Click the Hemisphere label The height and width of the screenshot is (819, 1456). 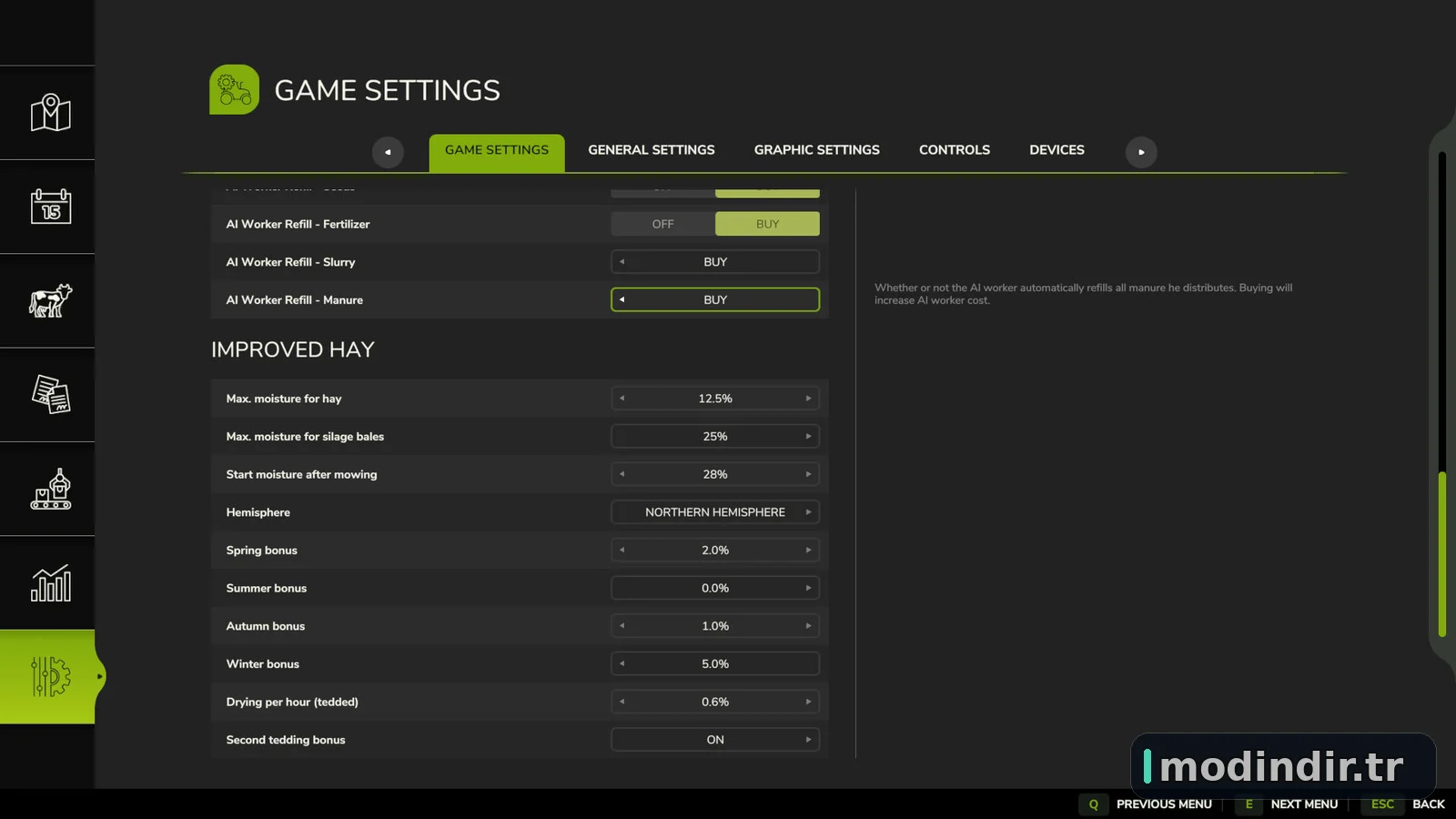pos(258,512)
